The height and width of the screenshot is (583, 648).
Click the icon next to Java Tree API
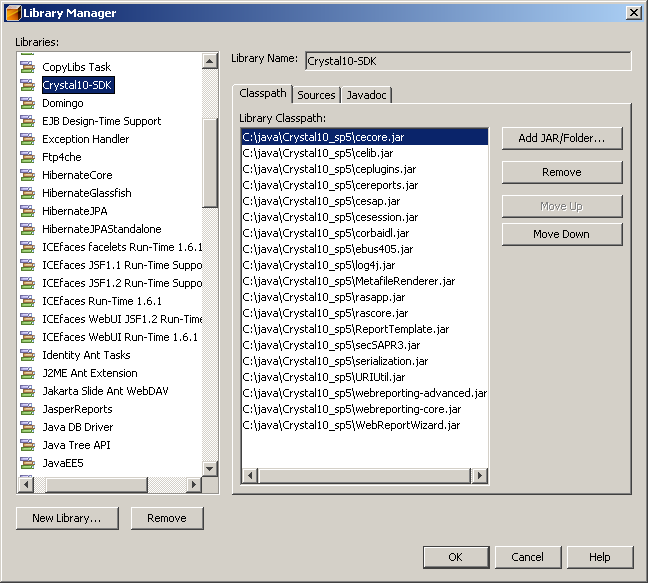click(x=28, y=445)
